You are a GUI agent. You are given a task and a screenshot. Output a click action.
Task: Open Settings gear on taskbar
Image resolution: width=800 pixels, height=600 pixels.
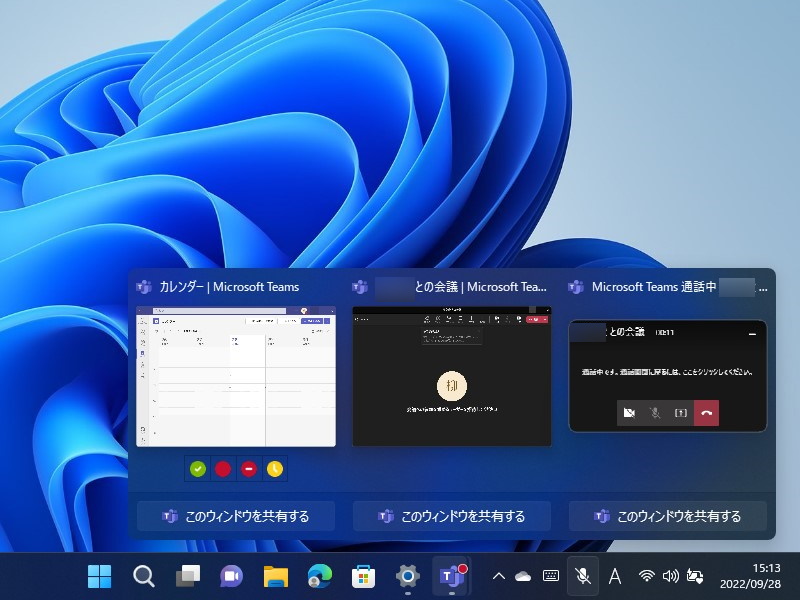(408, 577)
